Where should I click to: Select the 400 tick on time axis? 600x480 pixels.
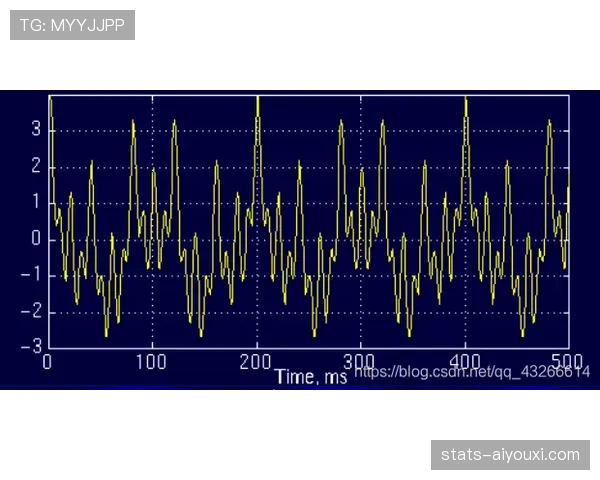point(464,360)
